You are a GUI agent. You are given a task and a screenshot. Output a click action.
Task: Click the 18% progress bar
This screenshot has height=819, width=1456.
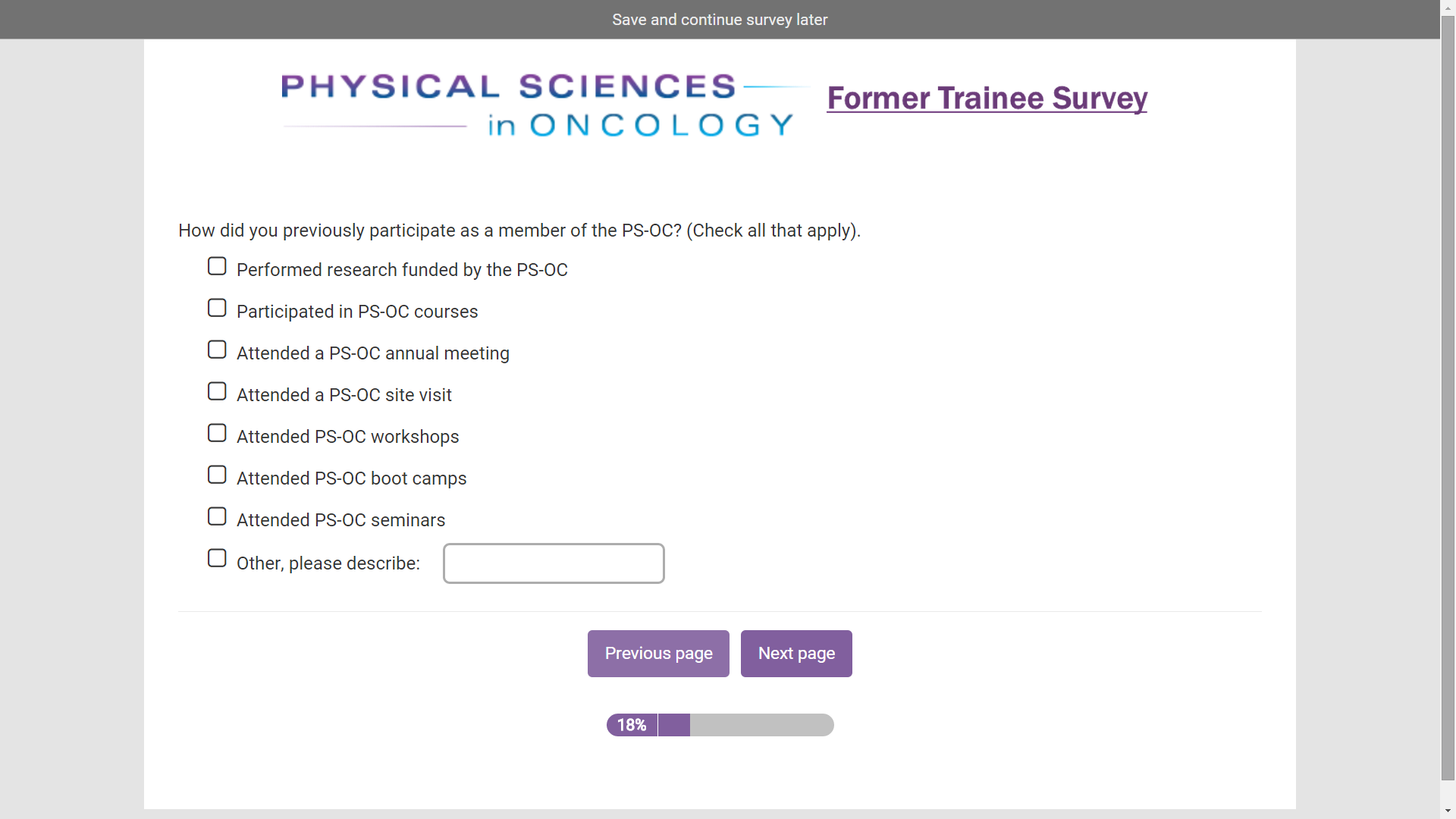(720, 725)
